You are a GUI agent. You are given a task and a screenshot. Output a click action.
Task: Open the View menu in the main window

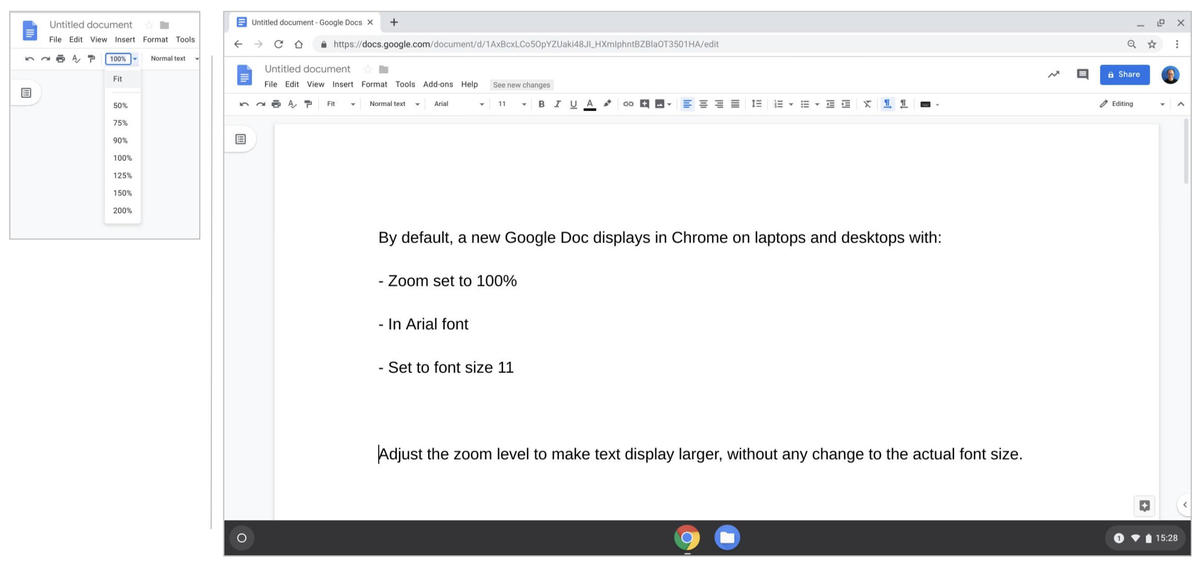click(x=315, y=85)
